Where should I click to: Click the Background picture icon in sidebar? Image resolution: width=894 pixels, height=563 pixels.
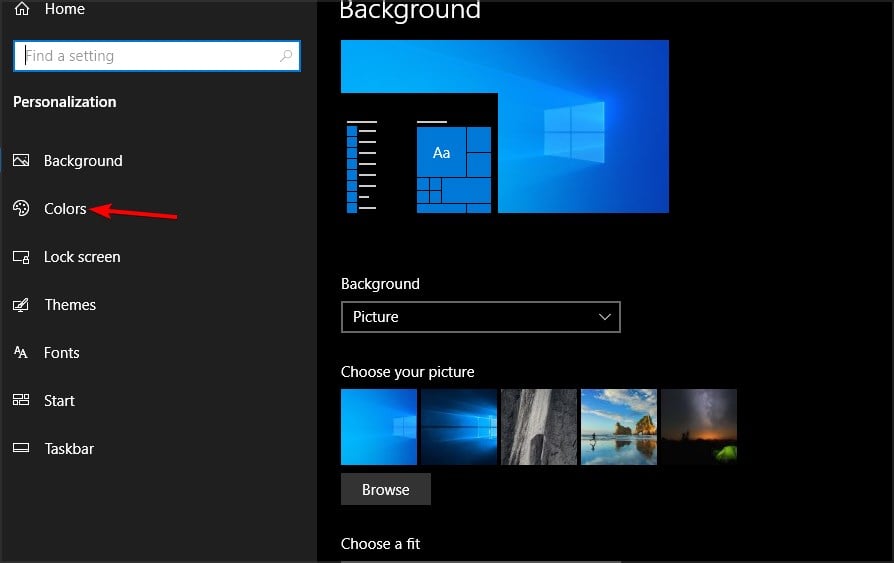coord(21,160)
